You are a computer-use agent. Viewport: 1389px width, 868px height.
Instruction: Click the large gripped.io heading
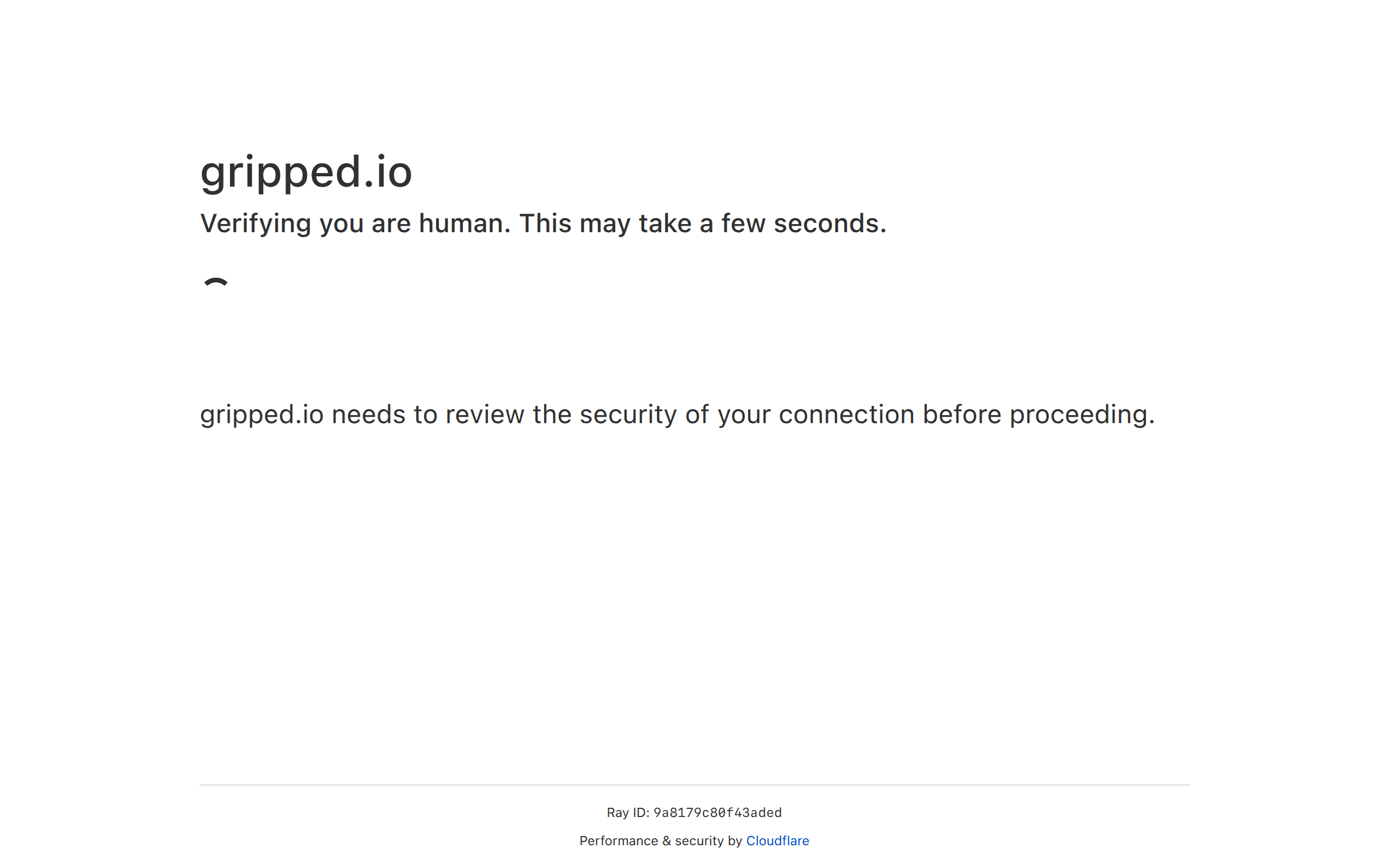[x=306, y=171]
